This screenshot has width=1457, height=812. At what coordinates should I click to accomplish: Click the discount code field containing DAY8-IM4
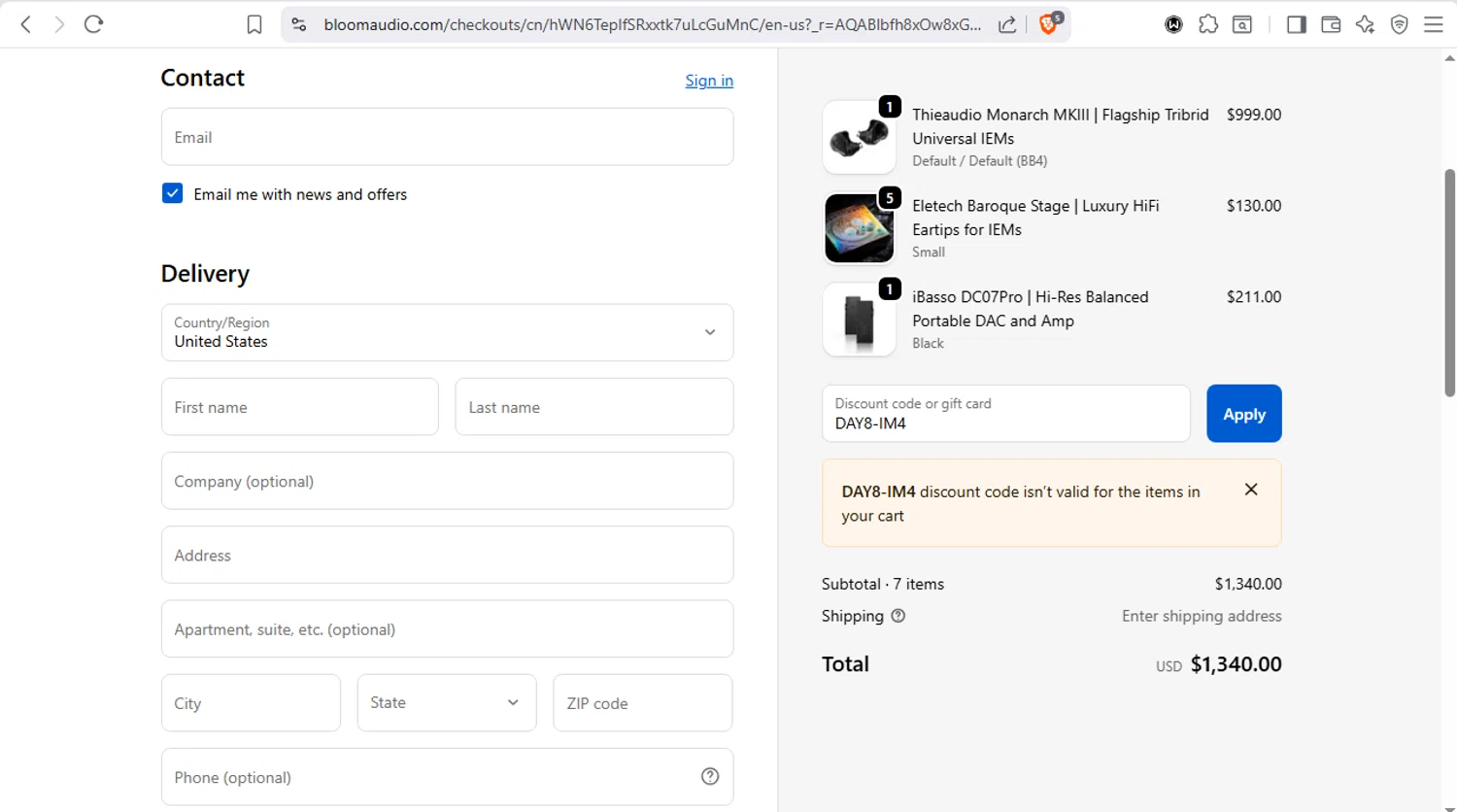[x=1005, y=414]
